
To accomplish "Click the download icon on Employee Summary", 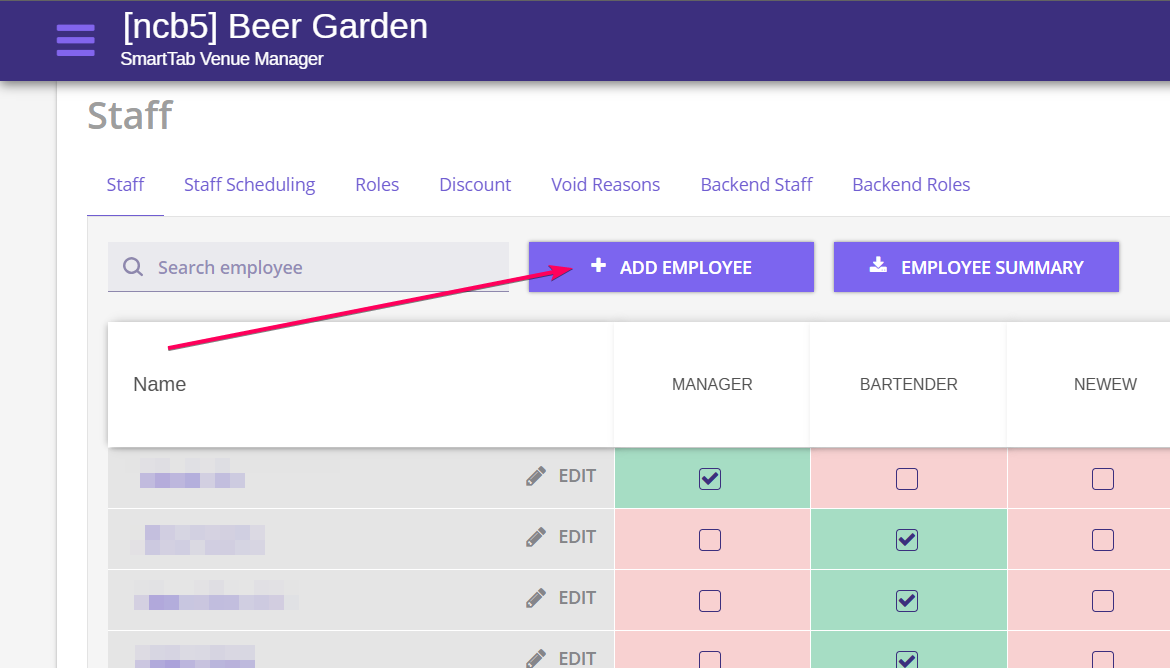I will click(878, 266).
